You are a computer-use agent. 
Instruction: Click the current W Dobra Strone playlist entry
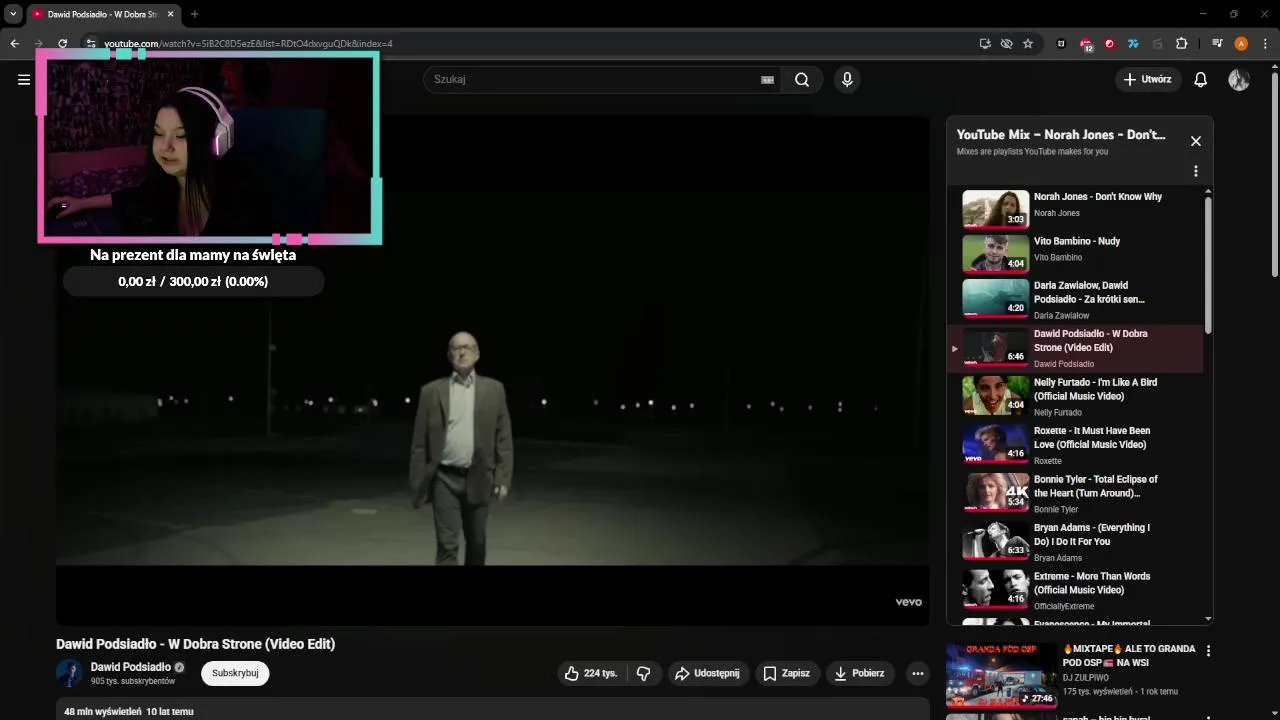1075,348
